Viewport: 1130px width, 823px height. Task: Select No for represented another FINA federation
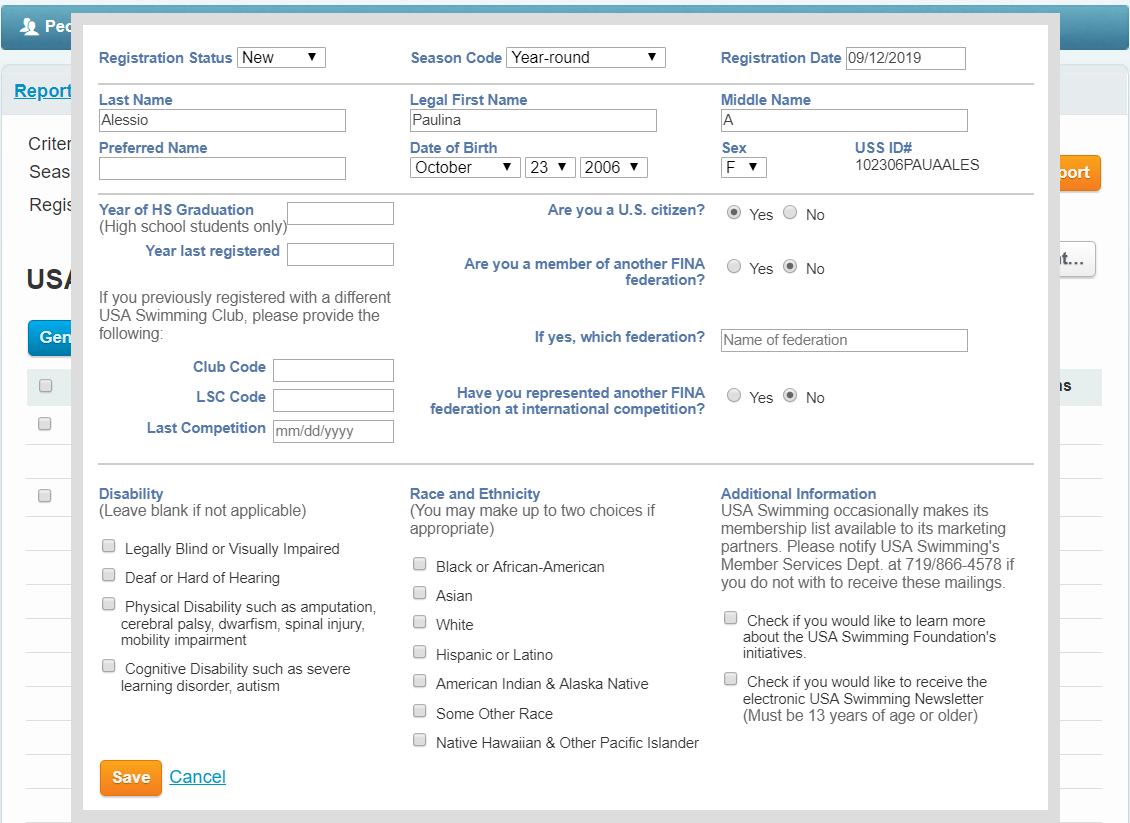pos(790,396)
